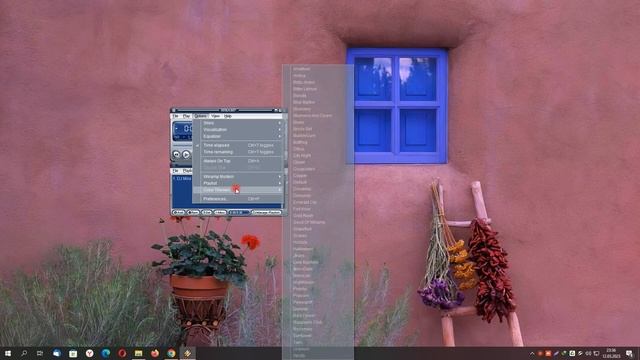Expand the Playlist submenu in Options menu
Image resolution: width=640 pixels, height=360 pixels.
pyautogui.click(x=238, y=183)
